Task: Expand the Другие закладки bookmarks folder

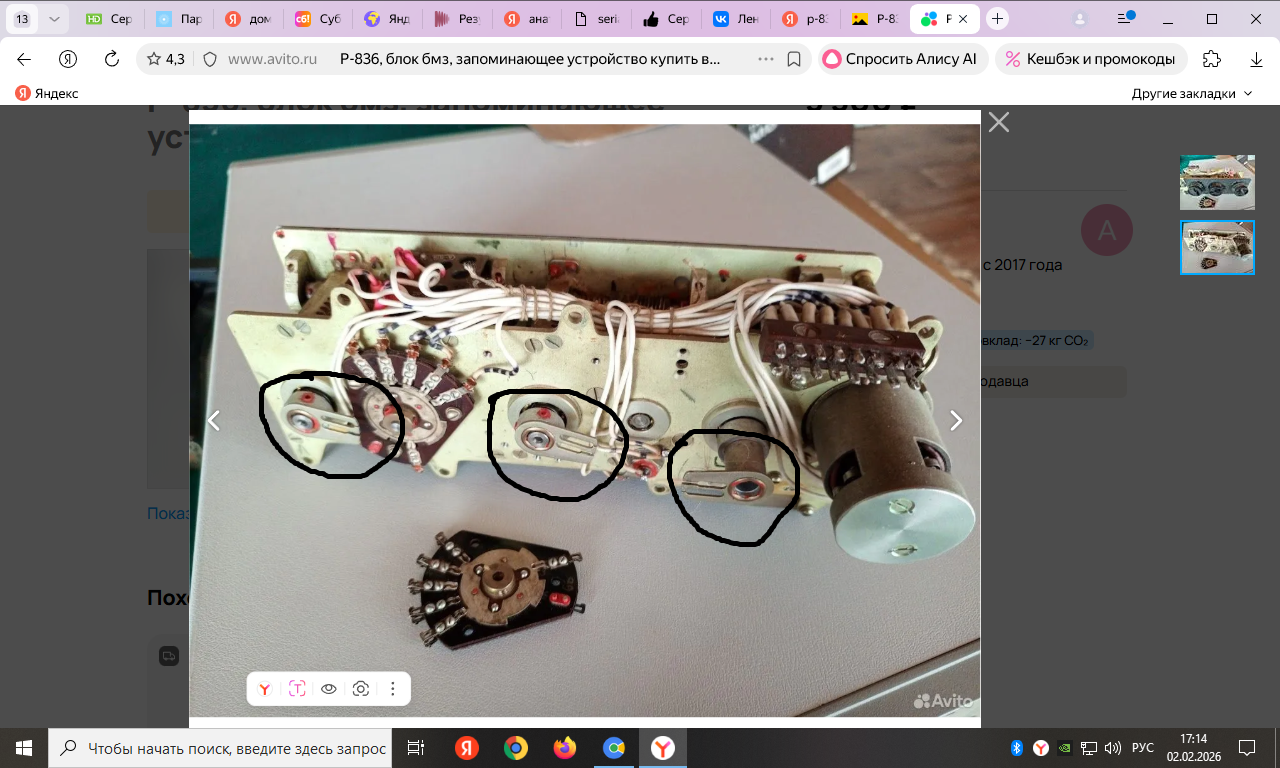Action: click(1192, 93)
